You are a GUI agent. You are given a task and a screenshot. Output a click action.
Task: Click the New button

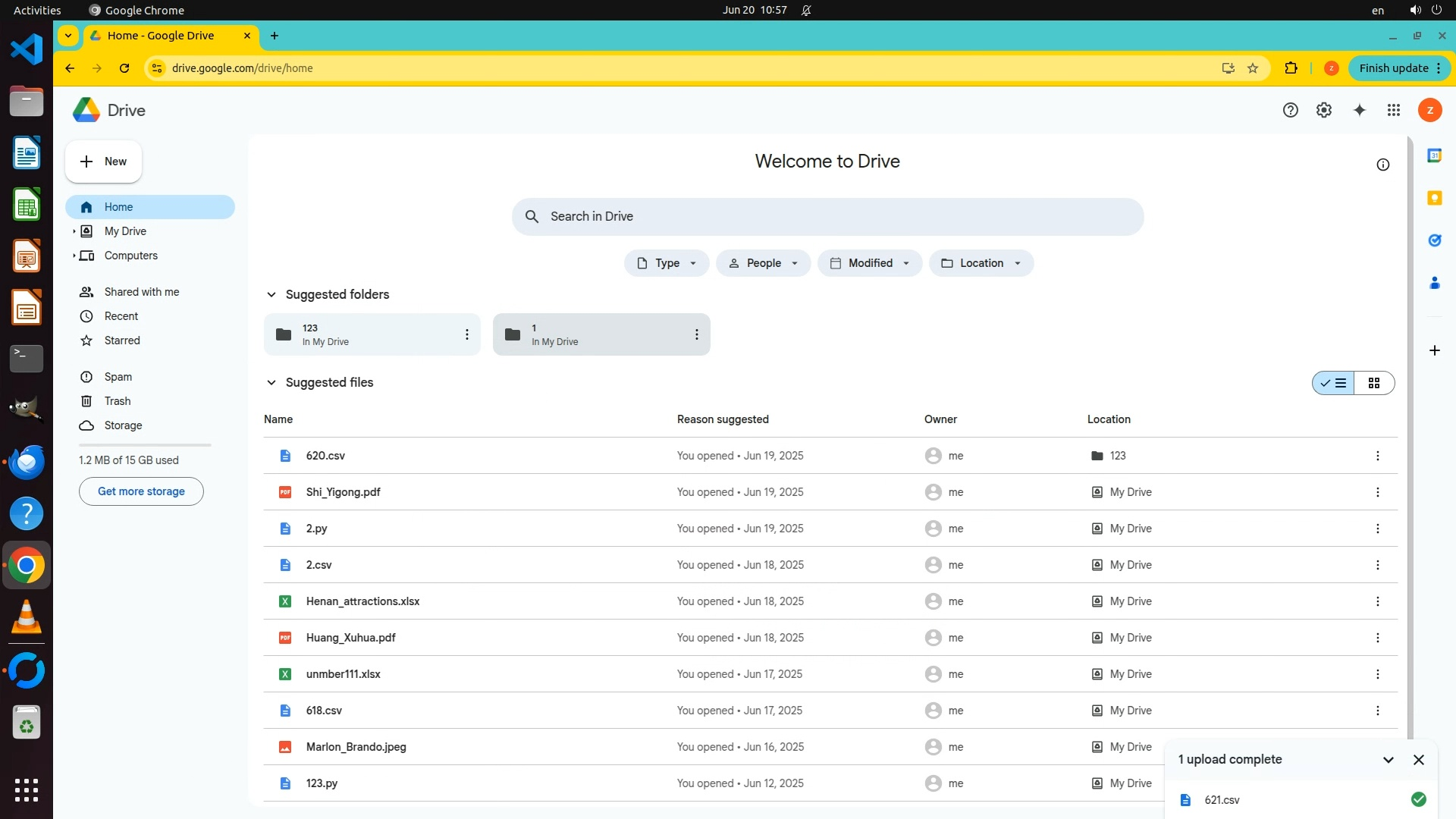click(x=104, y=162)
